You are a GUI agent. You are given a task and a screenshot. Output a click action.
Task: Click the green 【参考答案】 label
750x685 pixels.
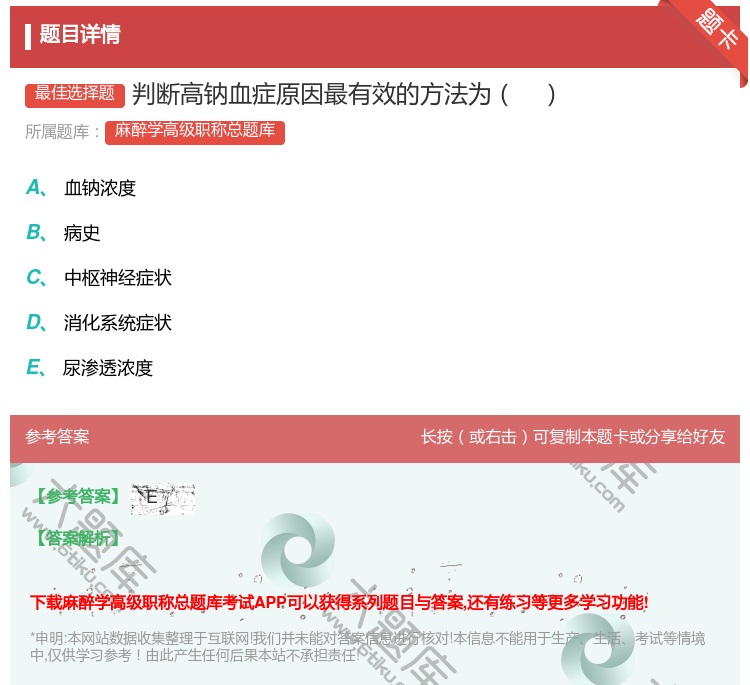coord(78,497)
